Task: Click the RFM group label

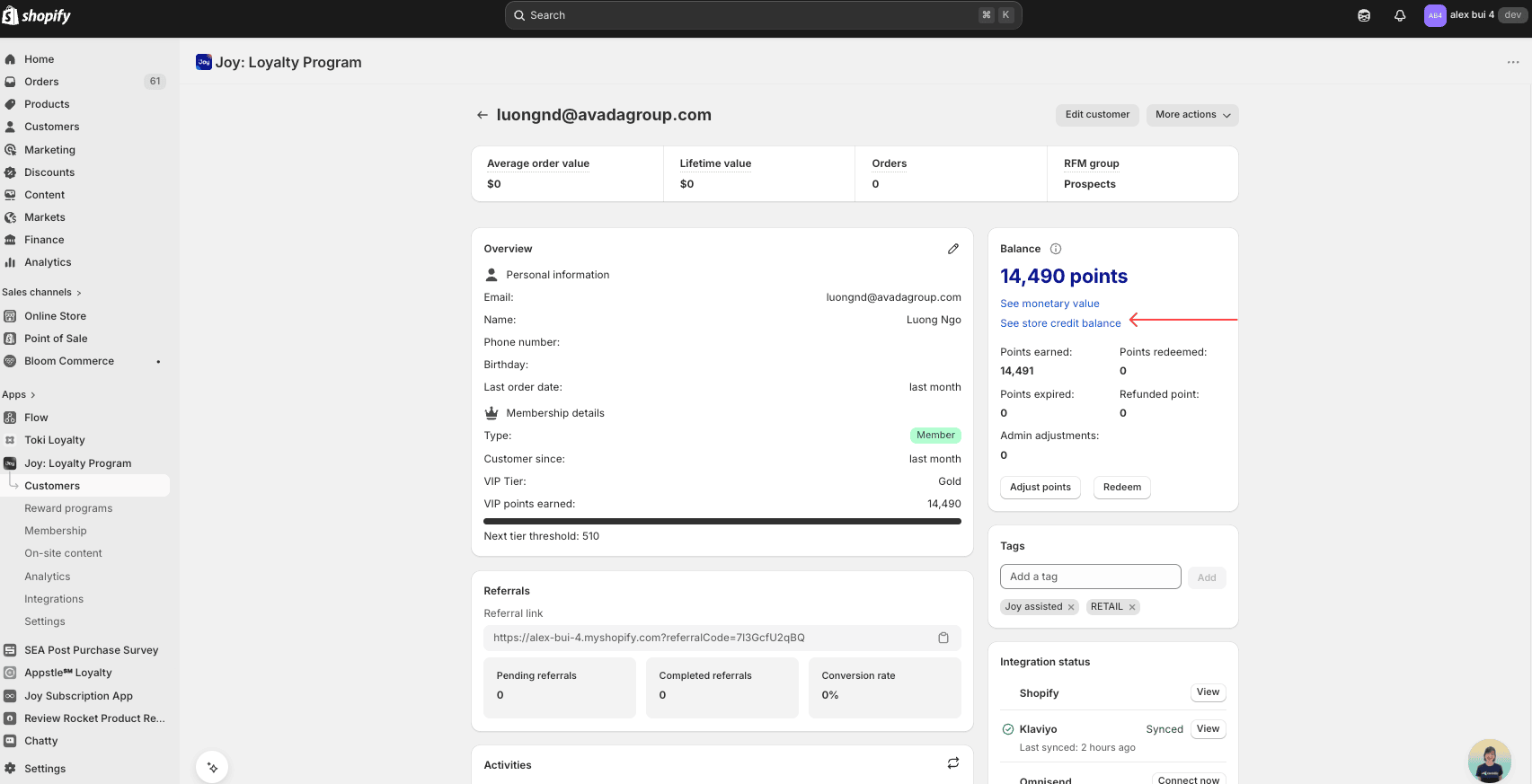Action: click(1092, 163)
